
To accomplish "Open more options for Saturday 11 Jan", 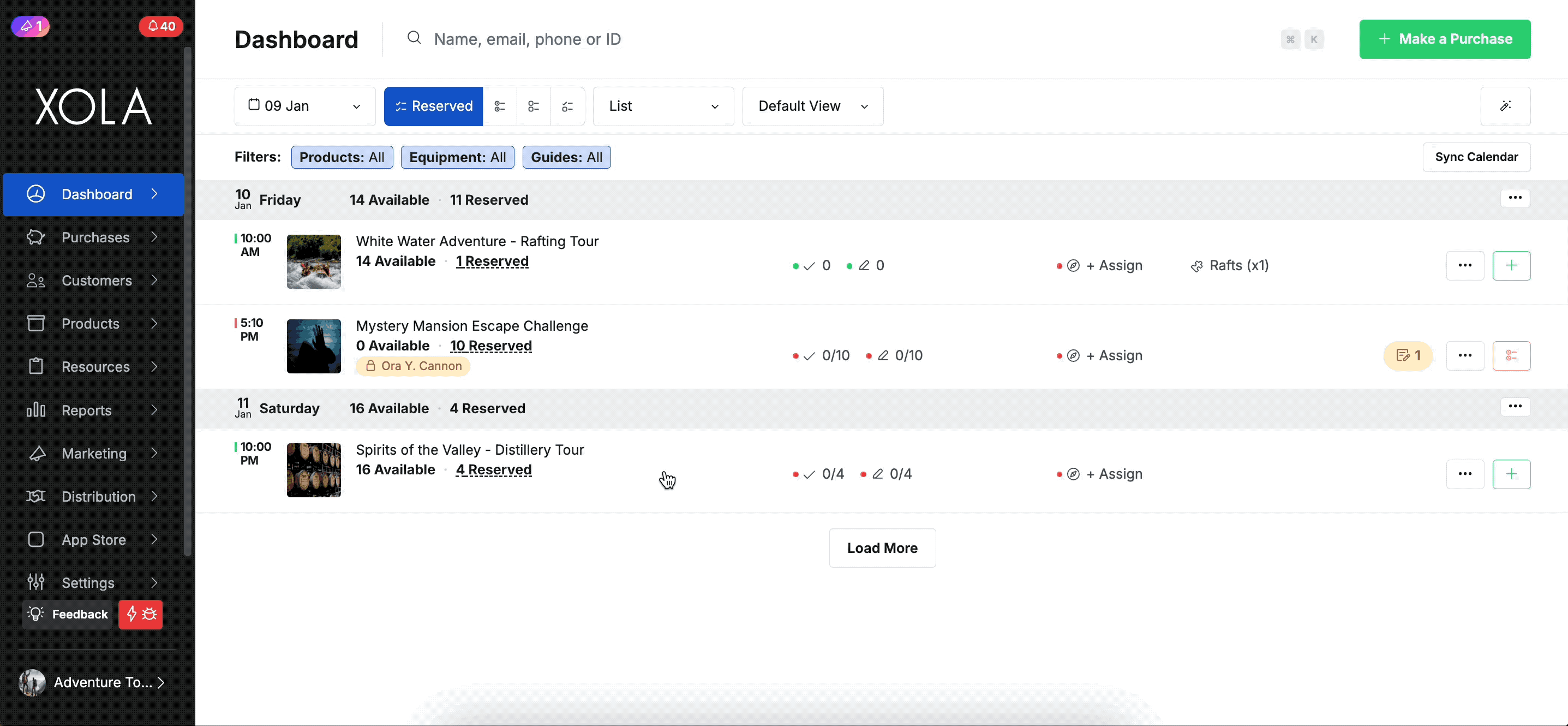I will [x=1515, y=406].
